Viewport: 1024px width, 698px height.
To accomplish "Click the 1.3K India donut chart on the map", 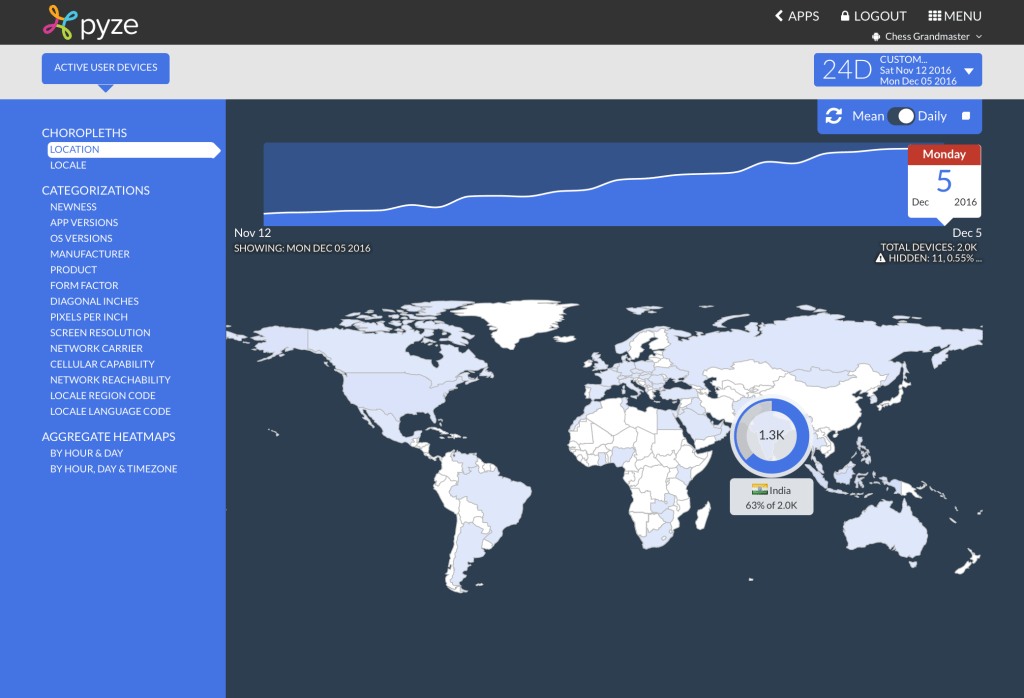I will [770, 436].
